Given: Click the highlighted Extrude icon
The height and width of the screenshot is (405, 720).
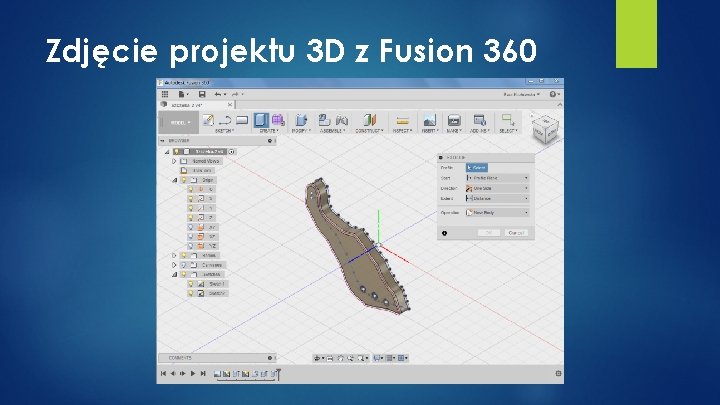Looking at the screenshot, I should pos(261,120).
